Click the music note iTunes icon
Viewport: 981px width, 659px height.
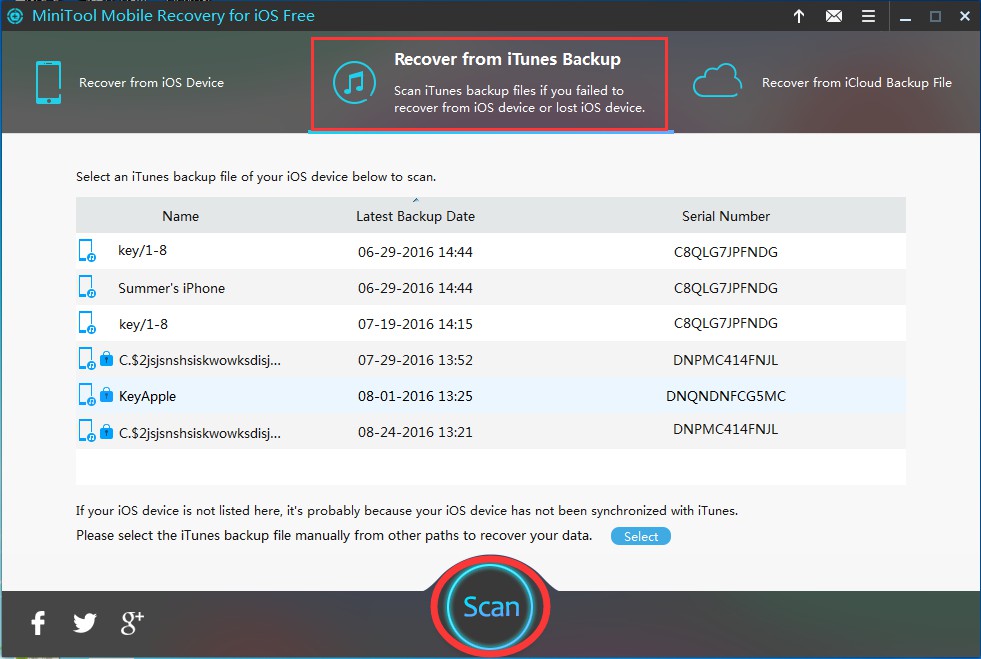click(x=354, y=83)
